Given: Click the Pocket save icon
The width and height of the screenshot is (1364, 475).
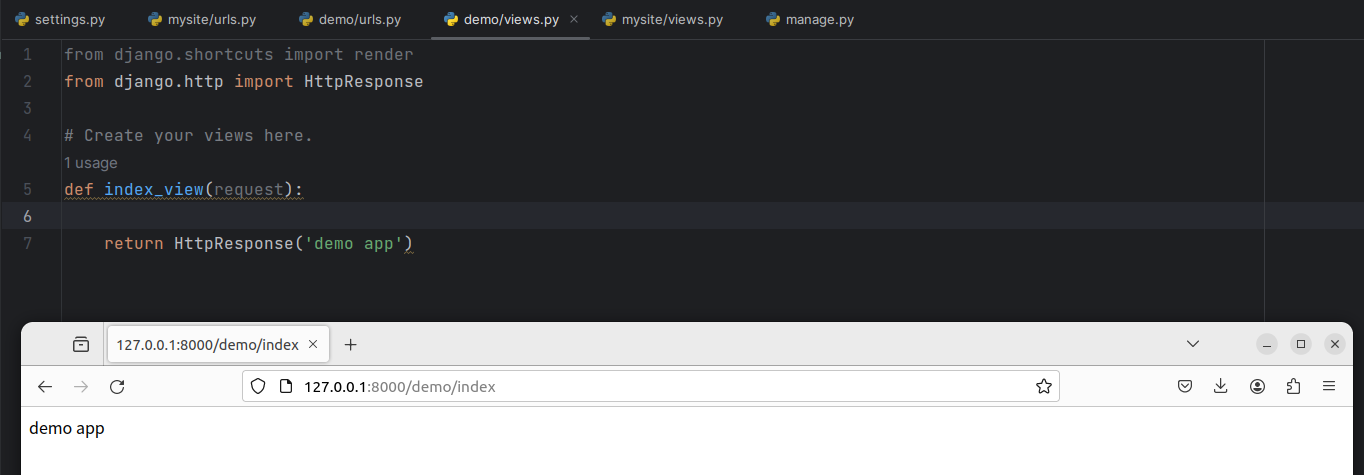Looking at the screenshot, I should [x=1184, y=387].
